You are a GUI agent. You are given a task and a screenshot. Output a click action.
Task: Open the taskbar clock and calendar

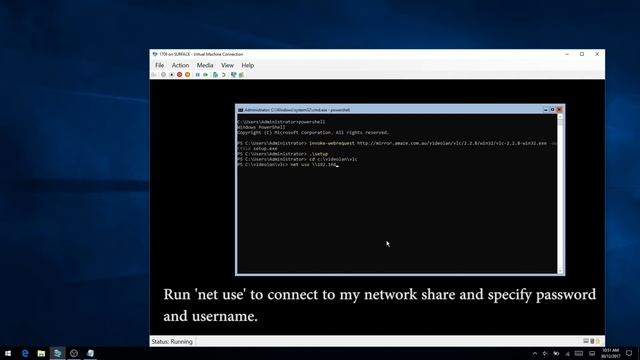click(x=611, y=353)
